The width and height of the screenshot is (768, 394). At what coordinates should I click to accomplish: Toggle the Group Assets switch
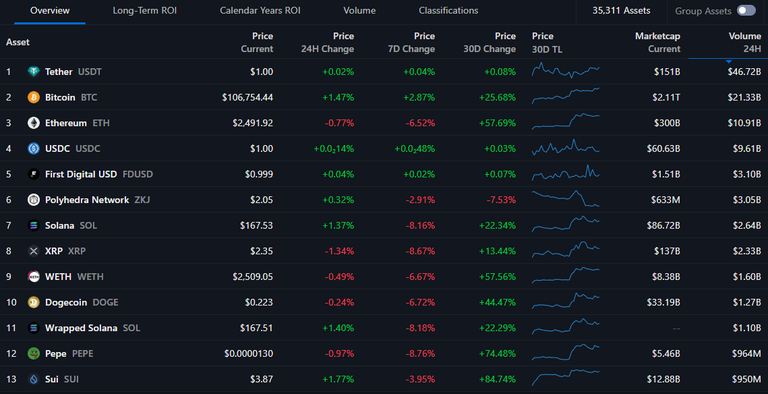point(746,10)
